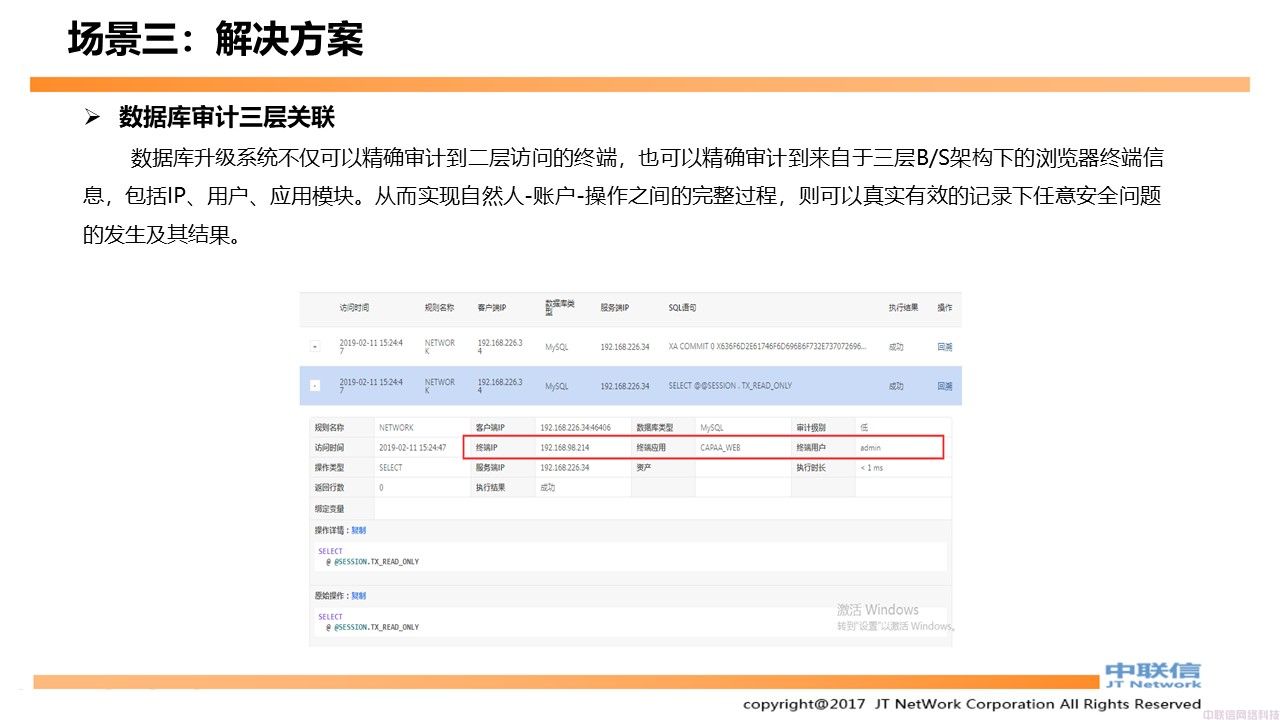Click terminal application value CAPAA_WEB
Screen dimensions: 1280x720
pos(720,448)
